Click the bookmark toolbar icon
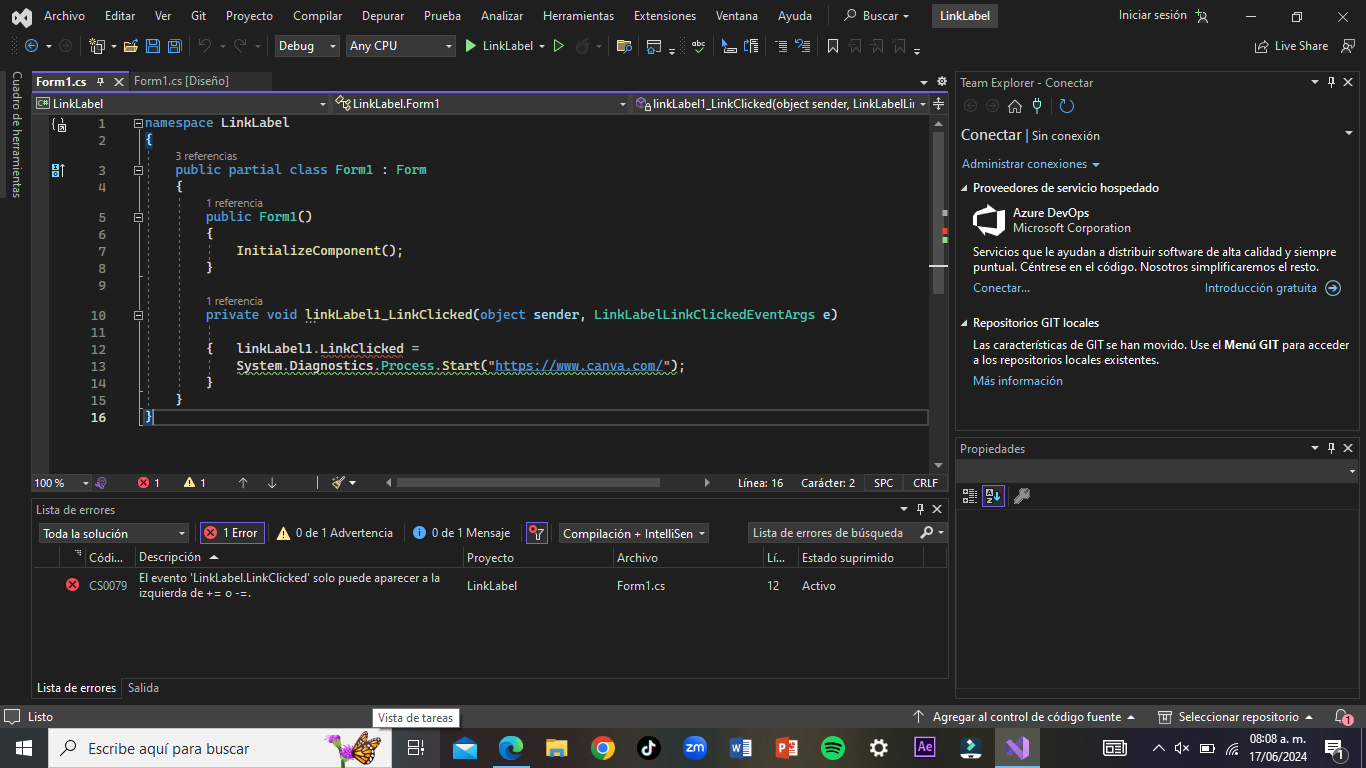 [x=832, y=46]
